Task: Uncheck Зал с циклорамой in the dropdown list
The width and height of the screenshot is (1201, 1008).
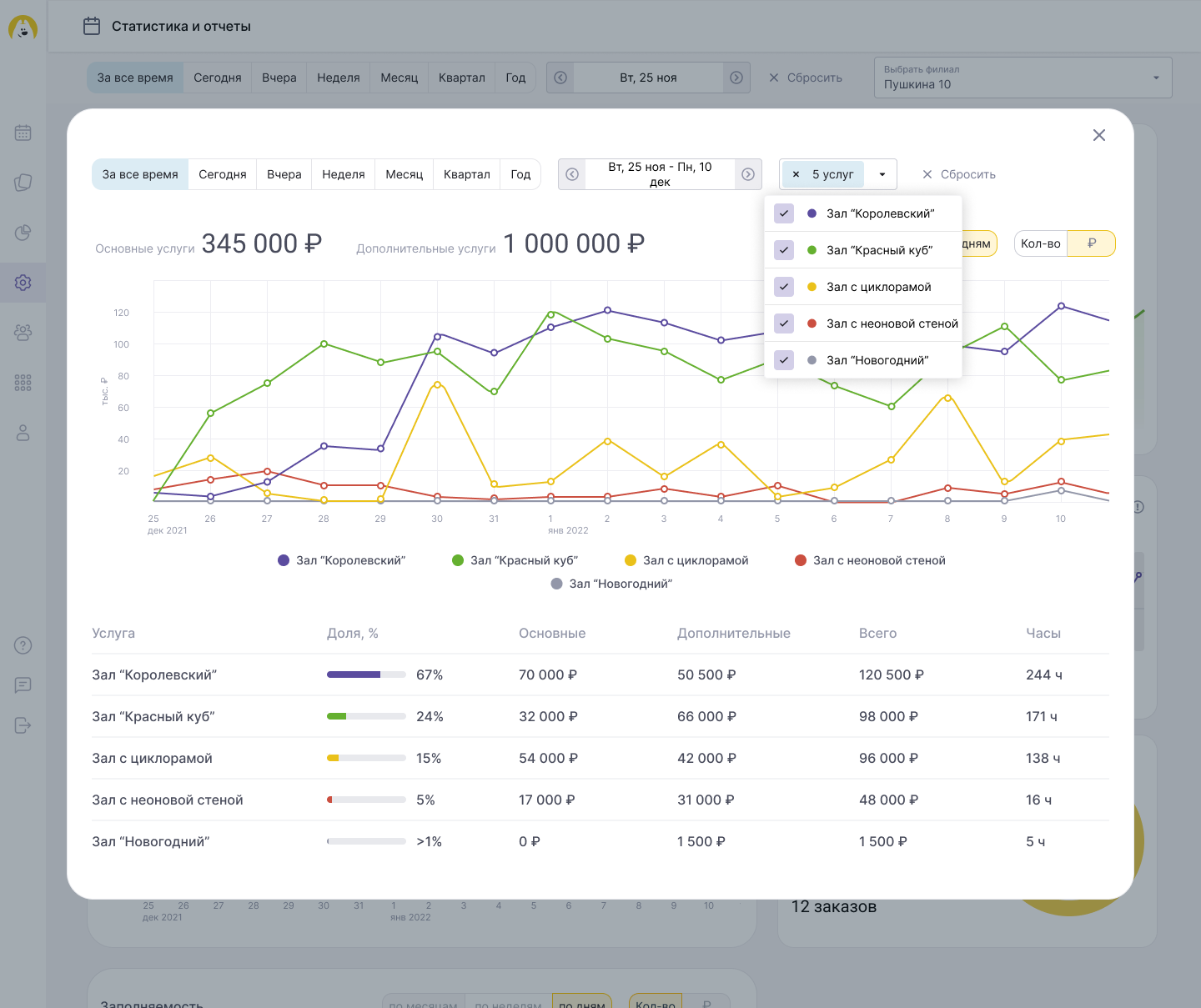Action: [x=784, y=287]
